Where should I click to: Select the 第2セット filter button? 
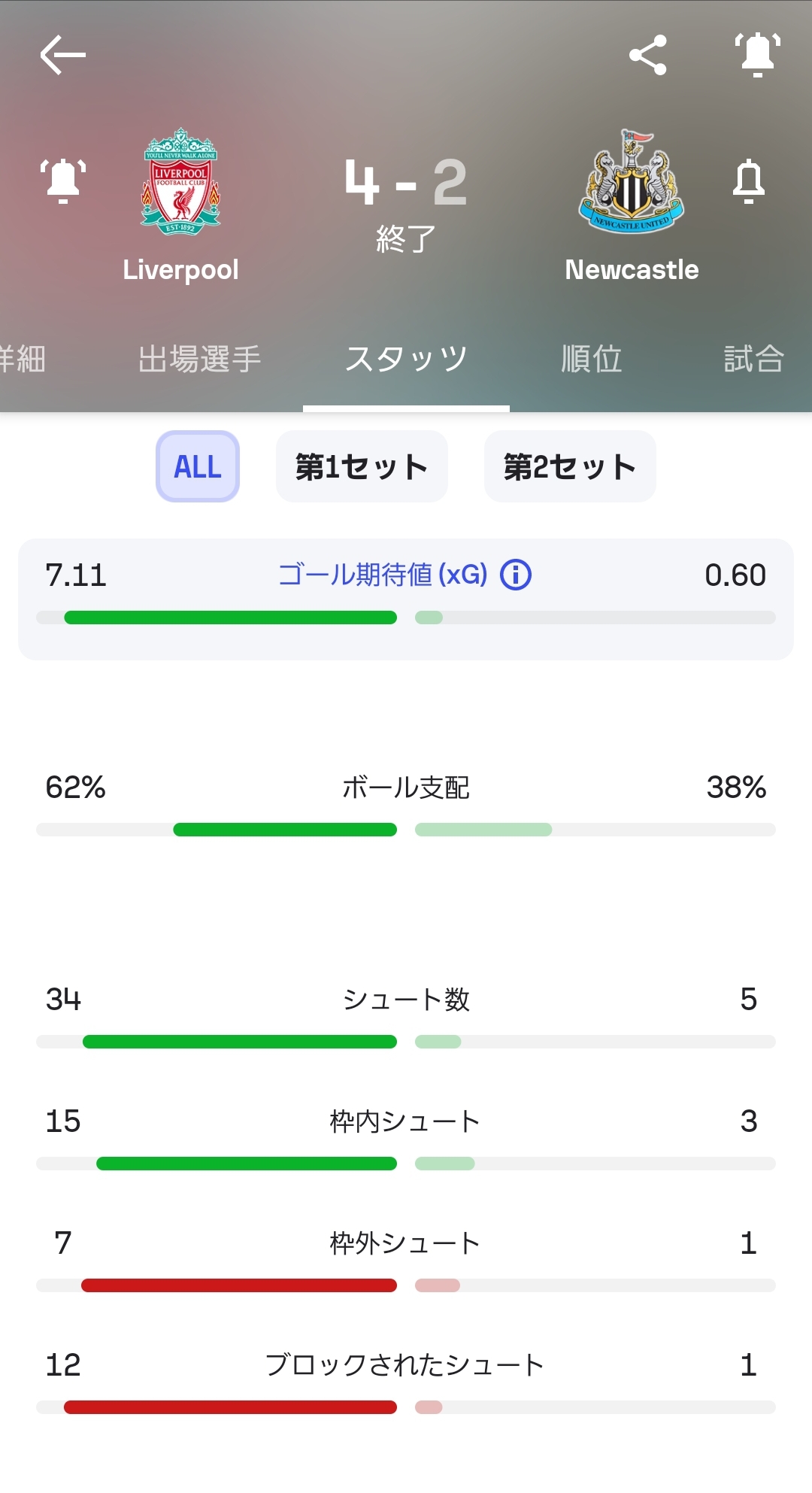pos(570,466)
